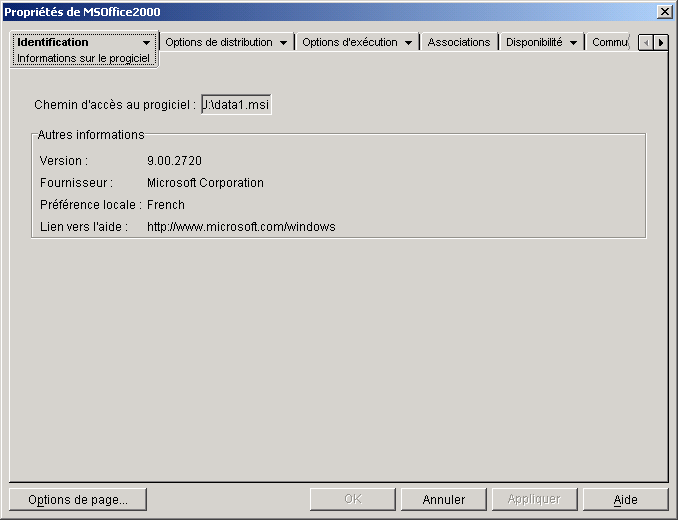
Task: Expand Options de distribution dropdown arrow
Action: pos(283,43)
